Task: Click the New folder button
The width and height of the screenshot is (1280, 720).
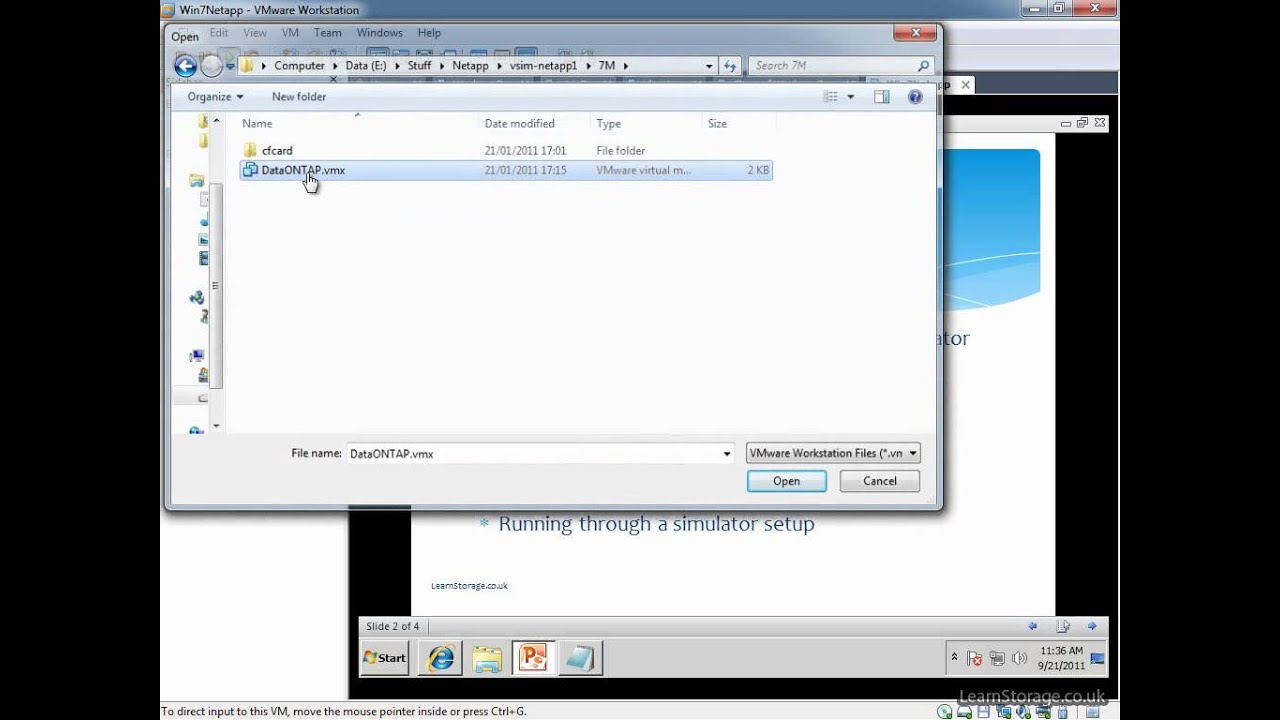Action: pyautogui.click(x=299, y=97)
